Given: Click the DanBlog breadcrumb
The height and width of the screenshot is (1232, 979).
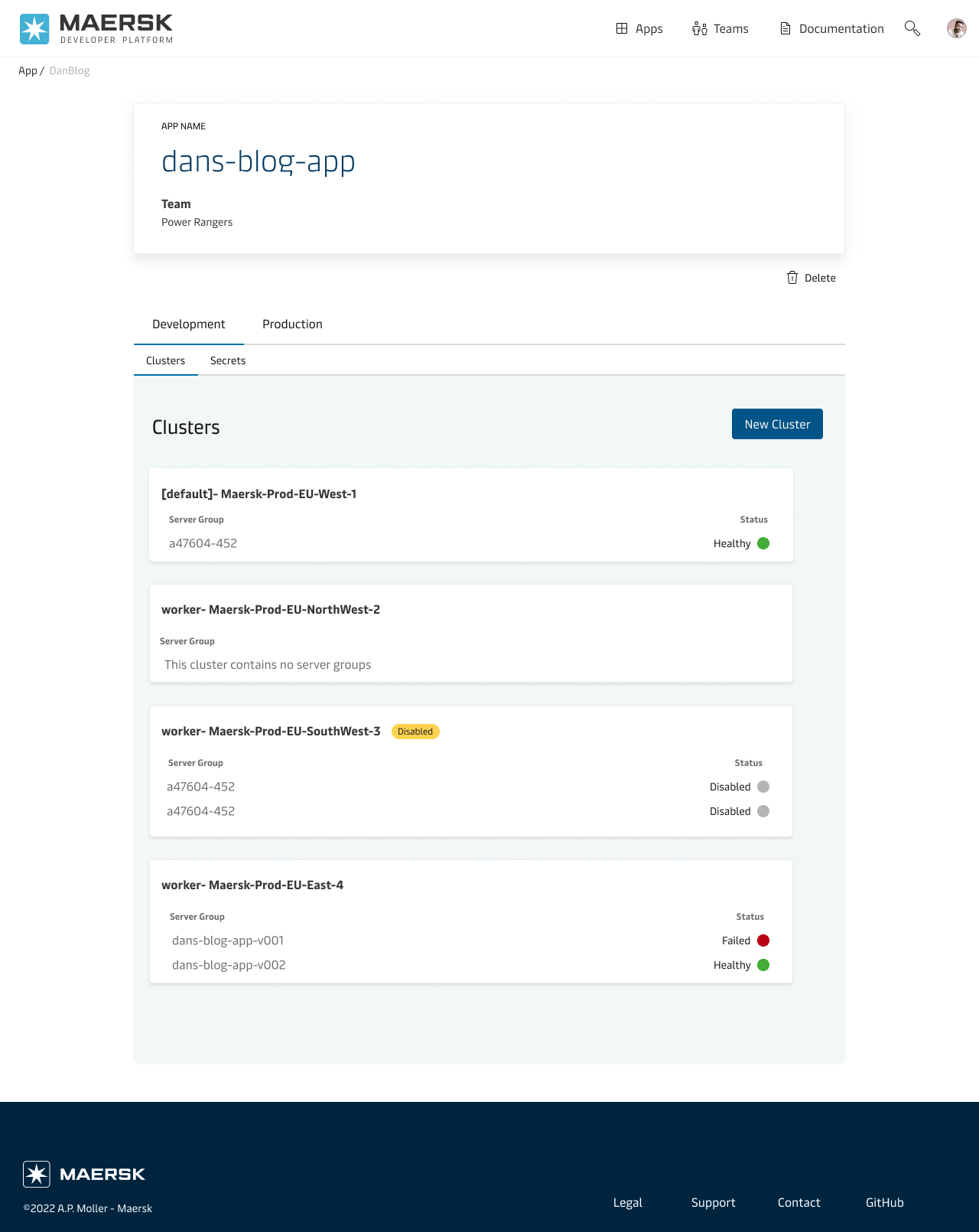Looking at the screenshot, I should coord(70,70).
